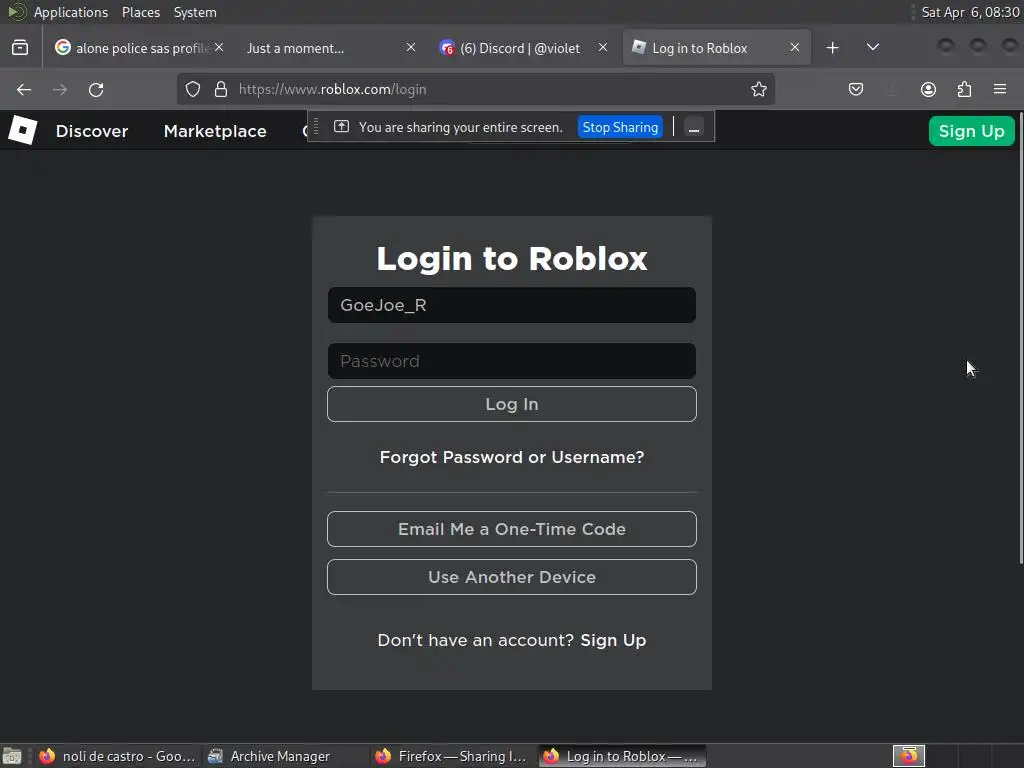Open 'Forgot Password or Username?' link
Viewport: 1024px width, 768px height.
tap(511, 457)
